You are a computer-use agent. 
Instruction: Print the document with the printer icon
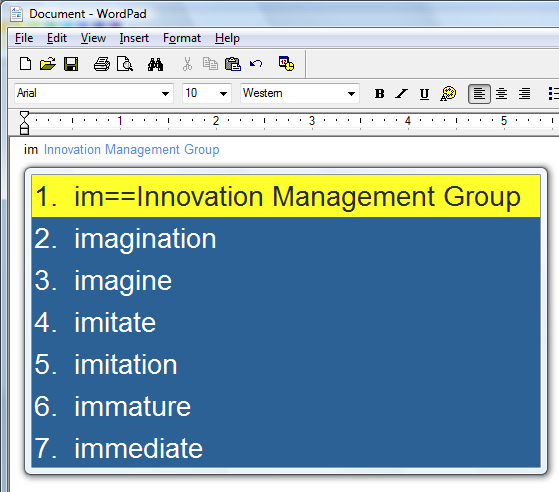pyautogui.click(x=102, y=64)
